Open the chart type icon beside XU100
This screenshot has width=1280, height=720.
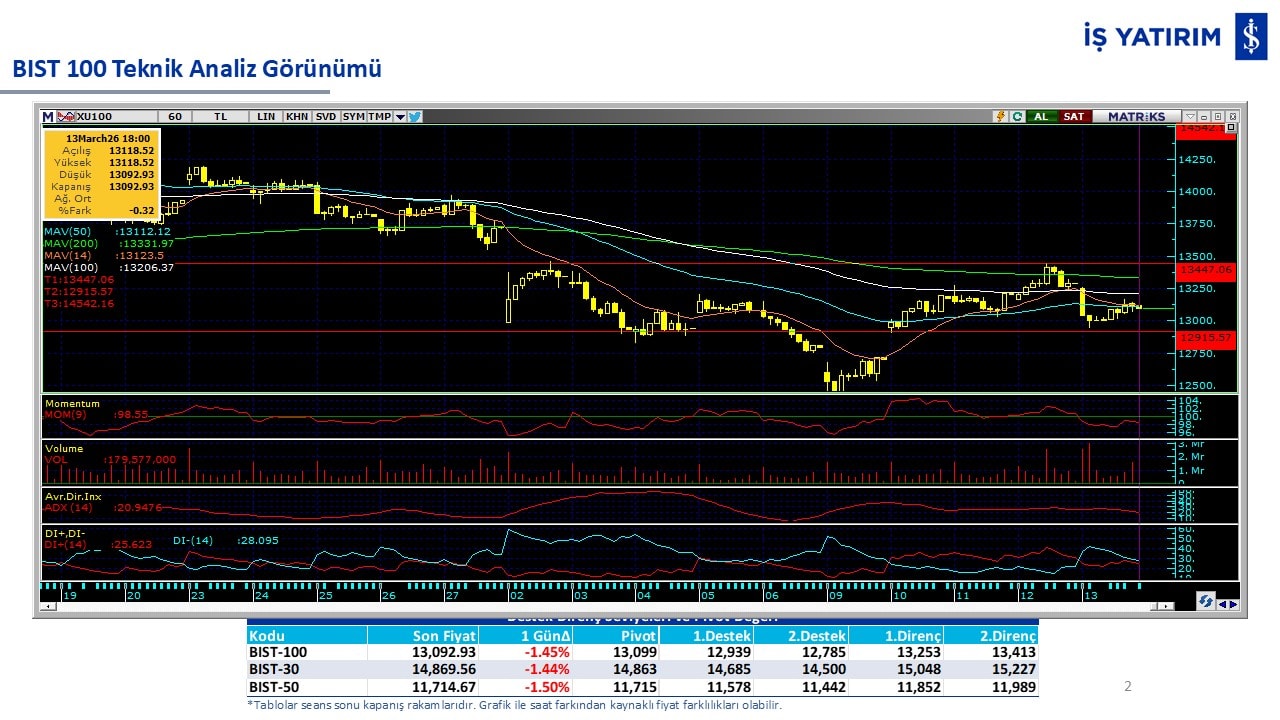pyautogui.click(x=67, y=116)
